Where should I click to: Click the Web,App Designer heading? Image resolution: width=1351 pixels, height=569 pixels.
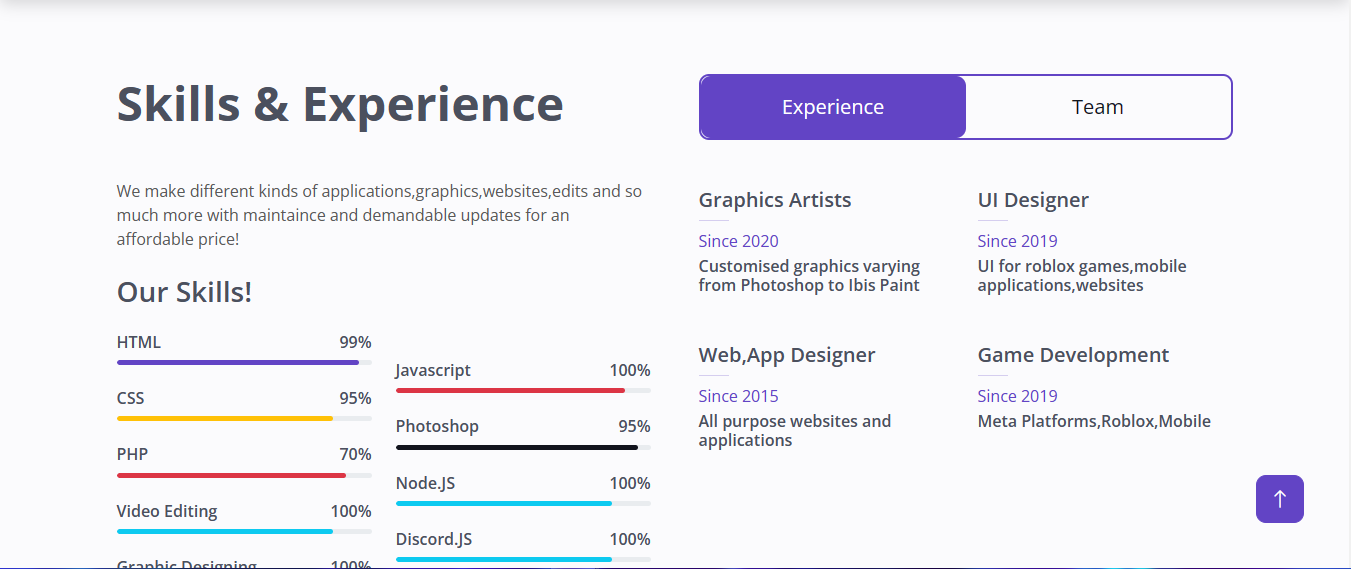787,355
